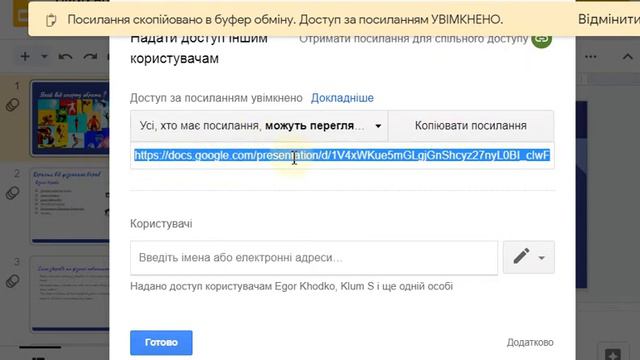Click Відмінити to undo link sharing
640x360 pixels.
(x=609, y=20)
